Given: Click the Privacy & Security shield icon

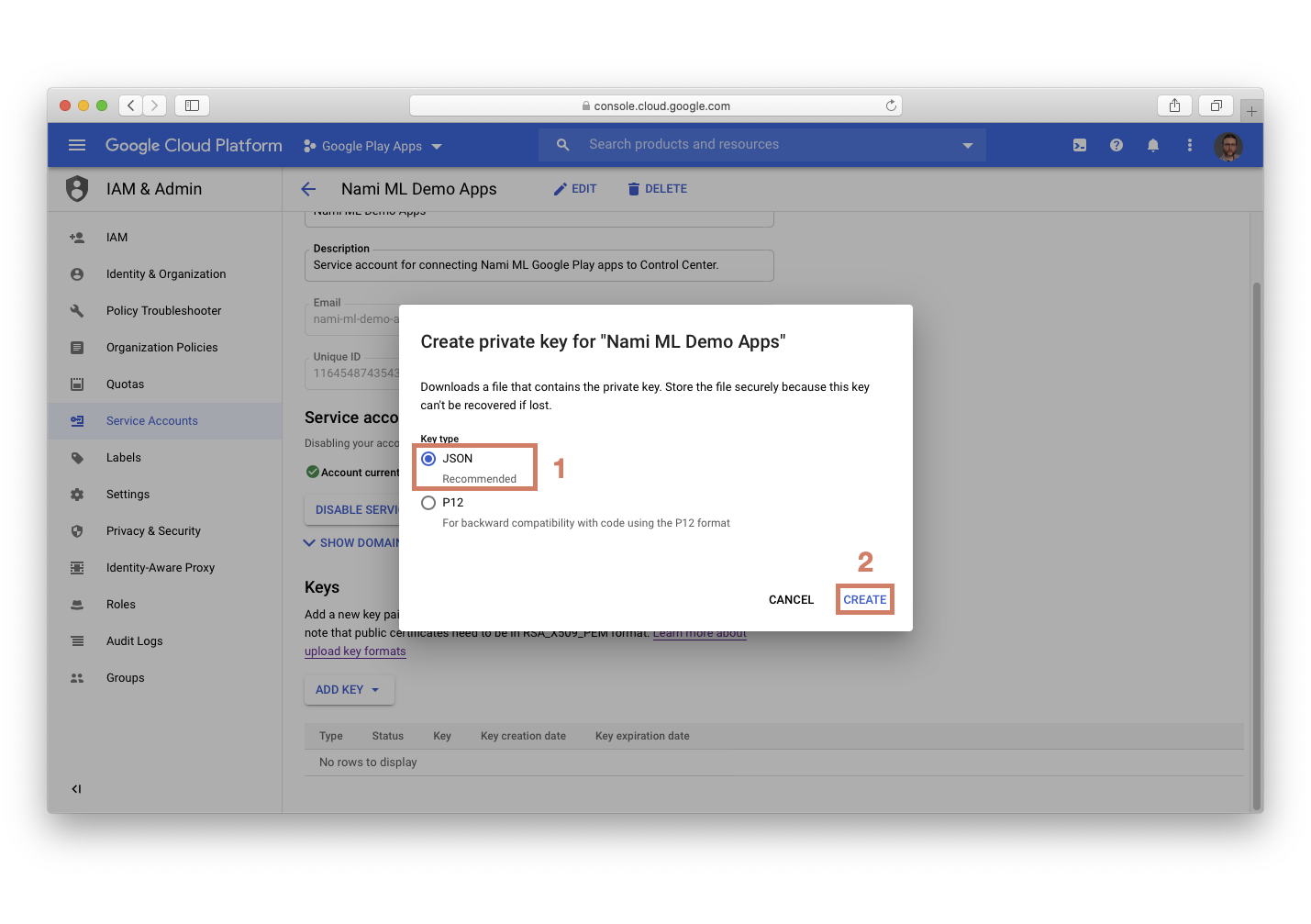Looking at the screenshot, I should [x=77, y=531].
